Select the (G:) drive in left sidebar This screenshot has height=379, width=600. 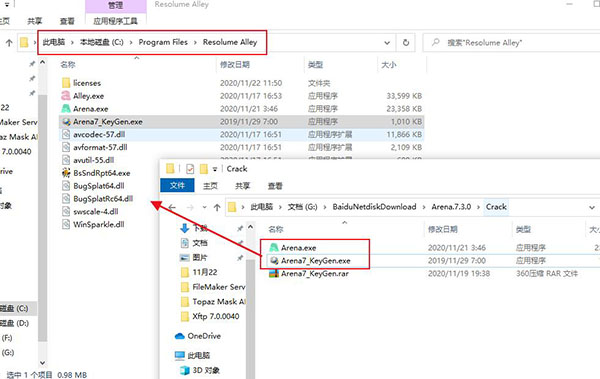(8, 353)
